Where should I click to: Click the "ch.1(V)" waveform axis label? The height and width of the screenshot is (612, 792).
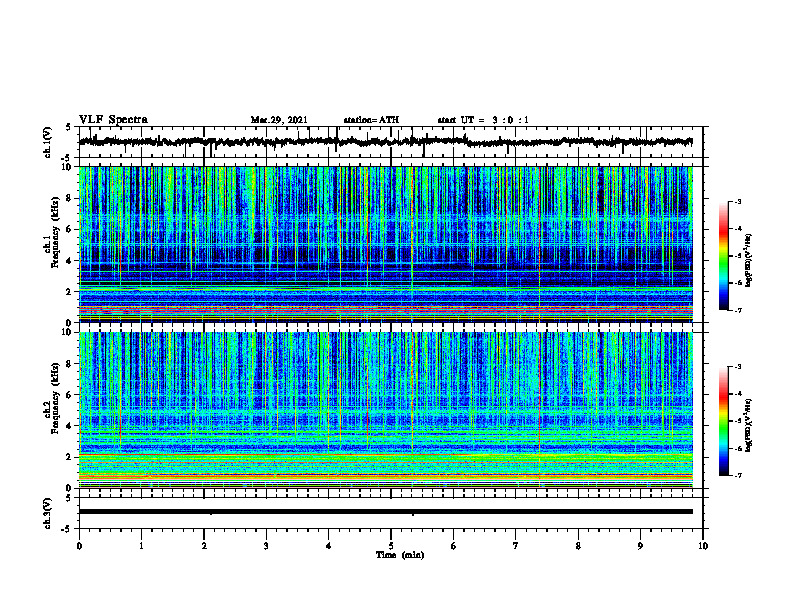(47, 142)
